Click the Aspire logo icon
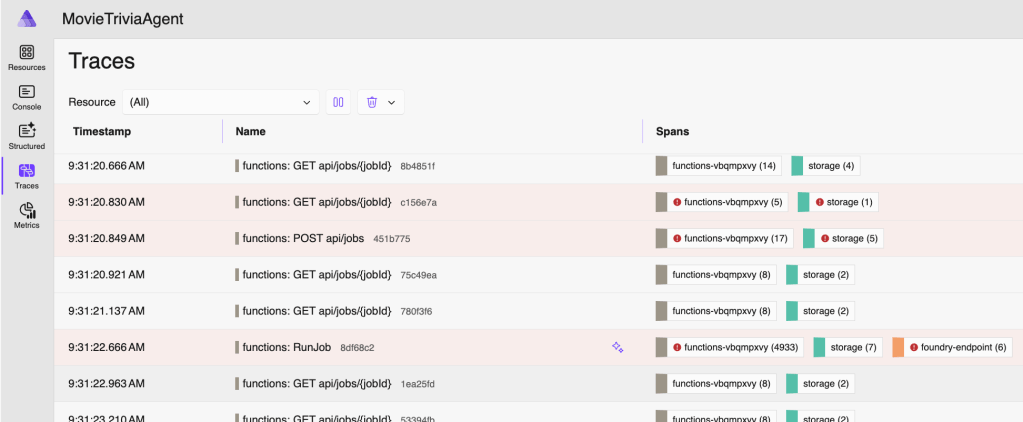 [27, 19]
